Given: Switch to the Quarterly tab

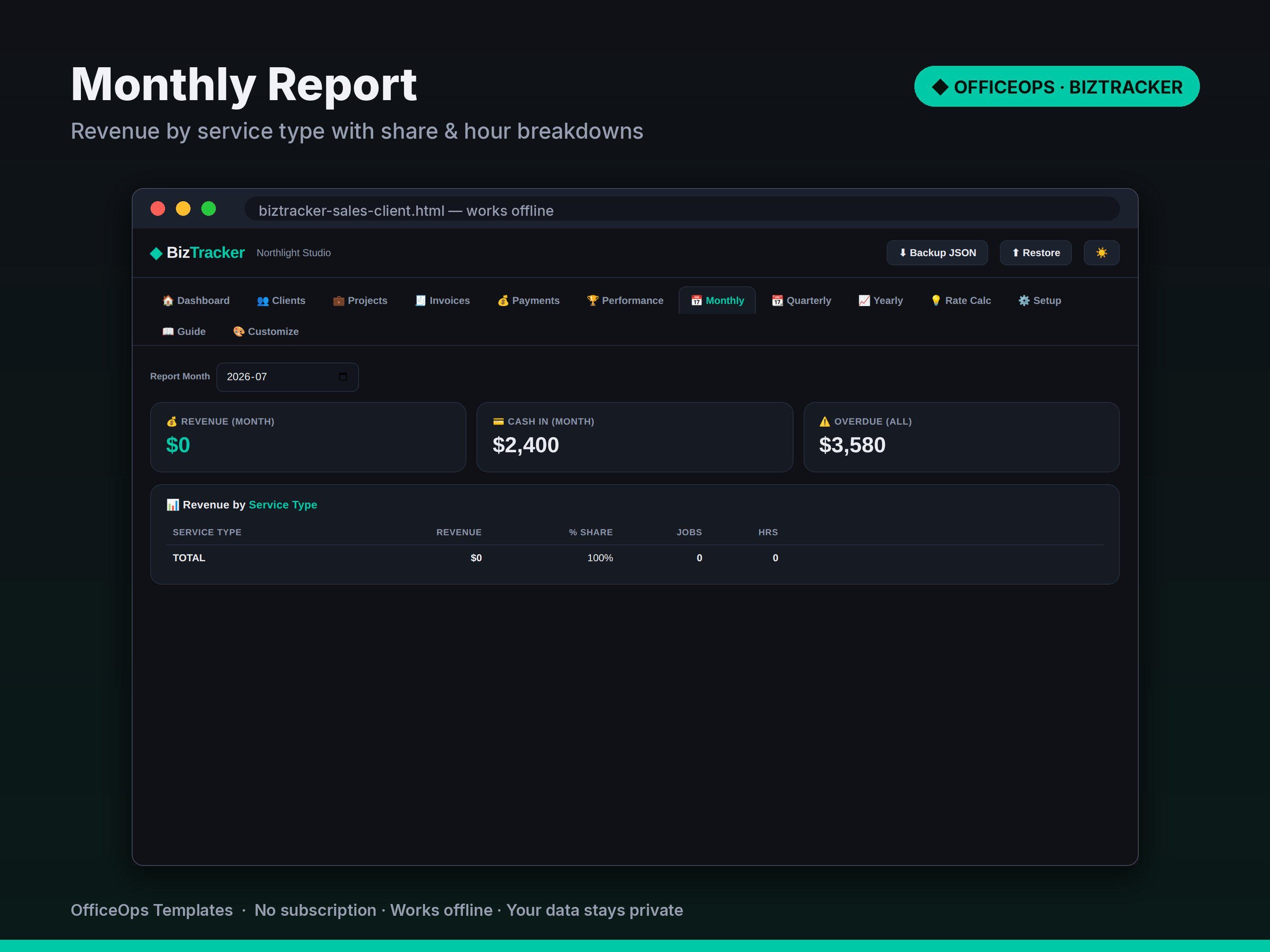Looking at the screenshot, I should 801,300.
